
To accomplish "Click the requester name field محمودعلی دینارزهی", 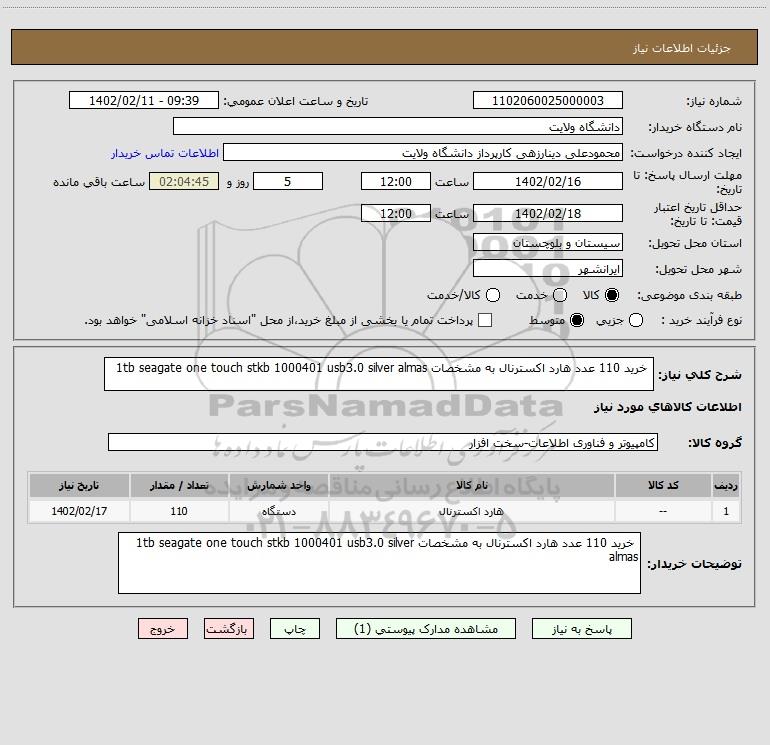I will 423,153.
